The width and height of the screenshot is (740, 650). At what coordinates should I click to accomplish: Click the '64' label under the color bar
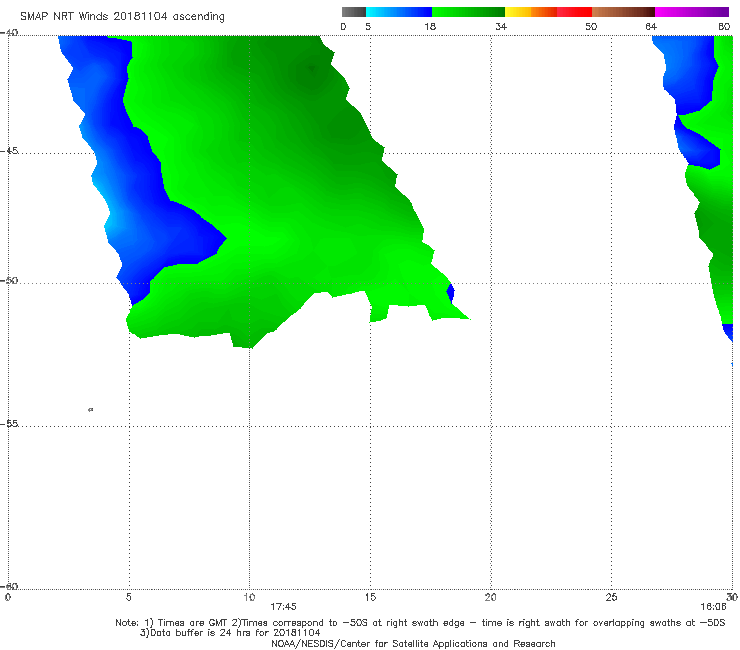[651, 27]
